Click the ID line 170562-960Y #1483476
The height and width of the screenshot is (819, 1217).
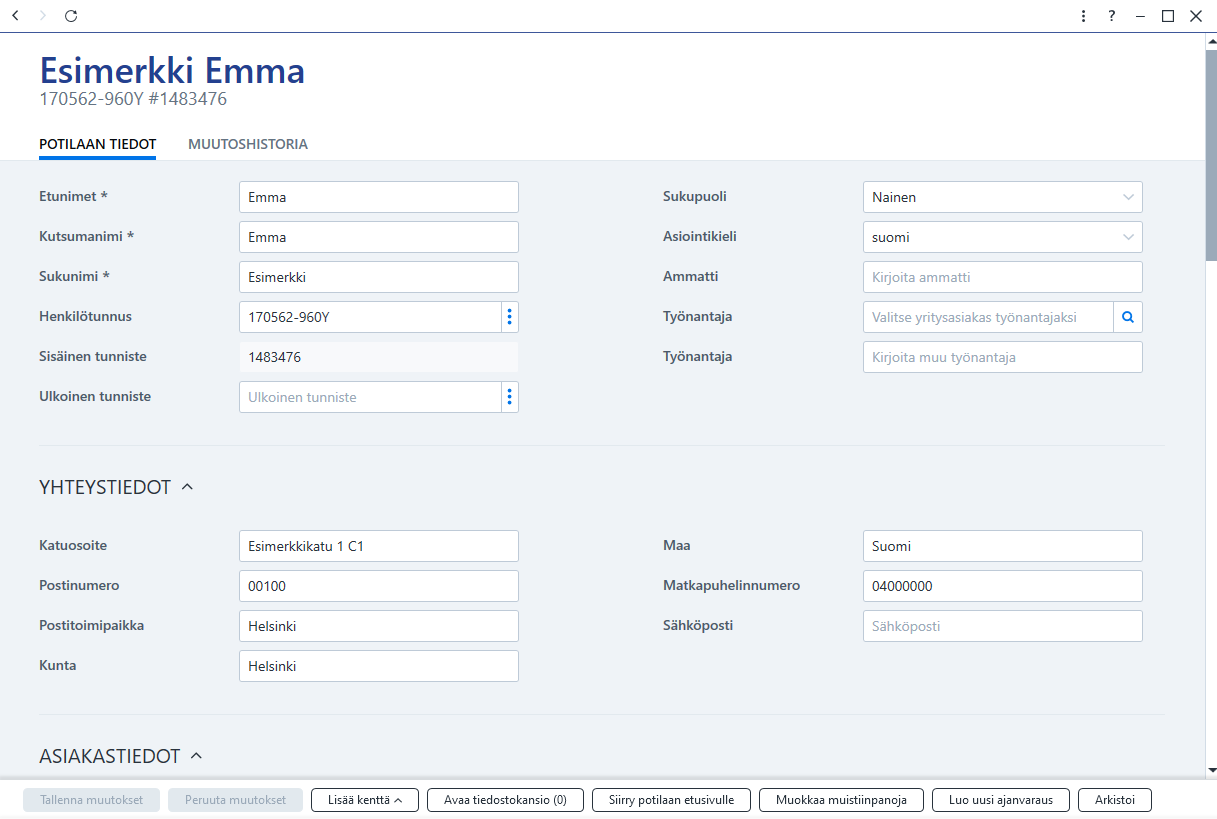[x=133, y=99]
